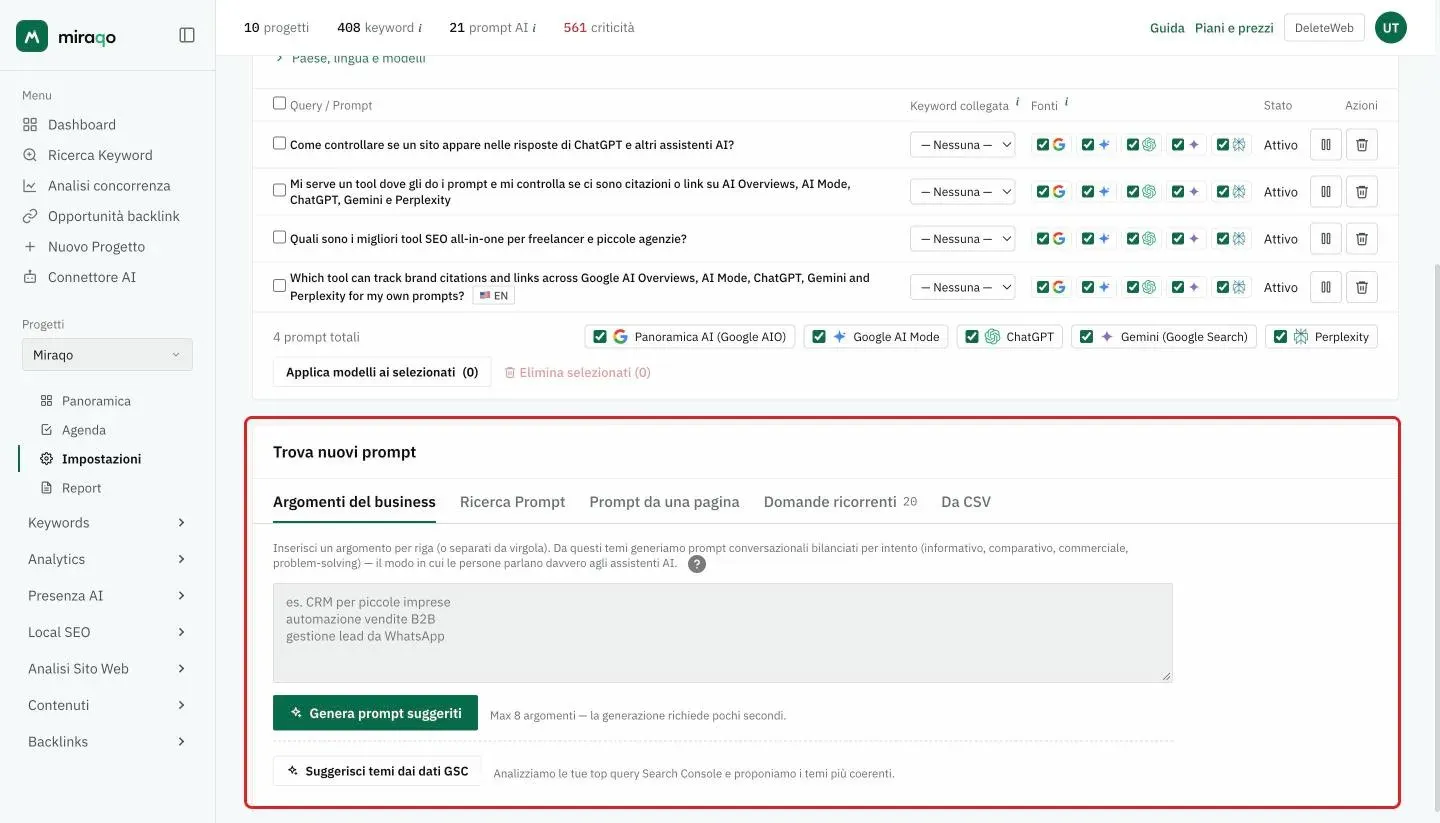Delete the 'Quali sono i migliori tool' prompt
This screenshot has width=1440, height=823.
(1362, 239)
